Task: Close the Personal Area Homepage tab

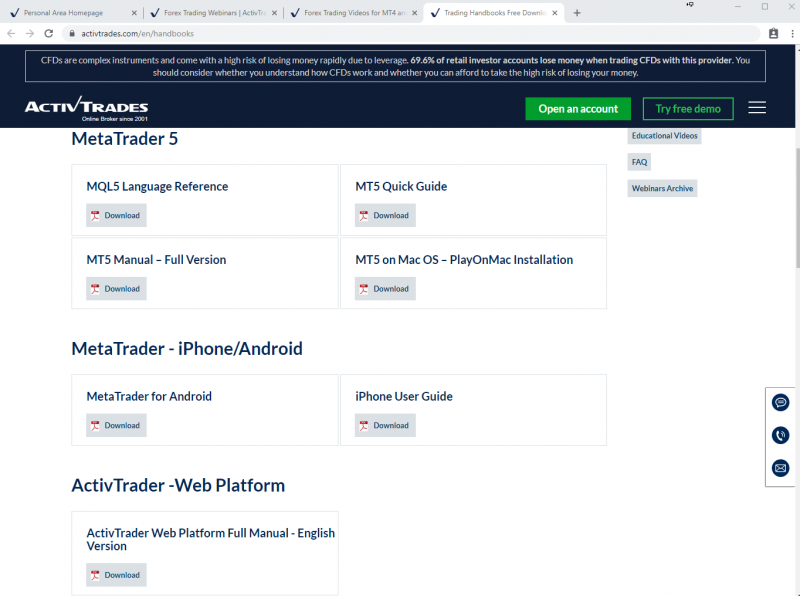Action: (x=134, y=13)
